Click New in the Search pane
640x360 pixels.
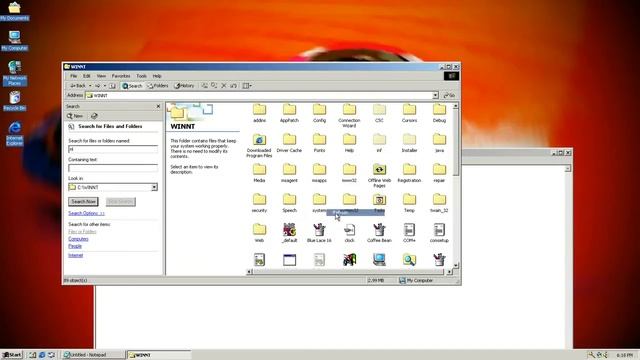[x=75, y=116]
